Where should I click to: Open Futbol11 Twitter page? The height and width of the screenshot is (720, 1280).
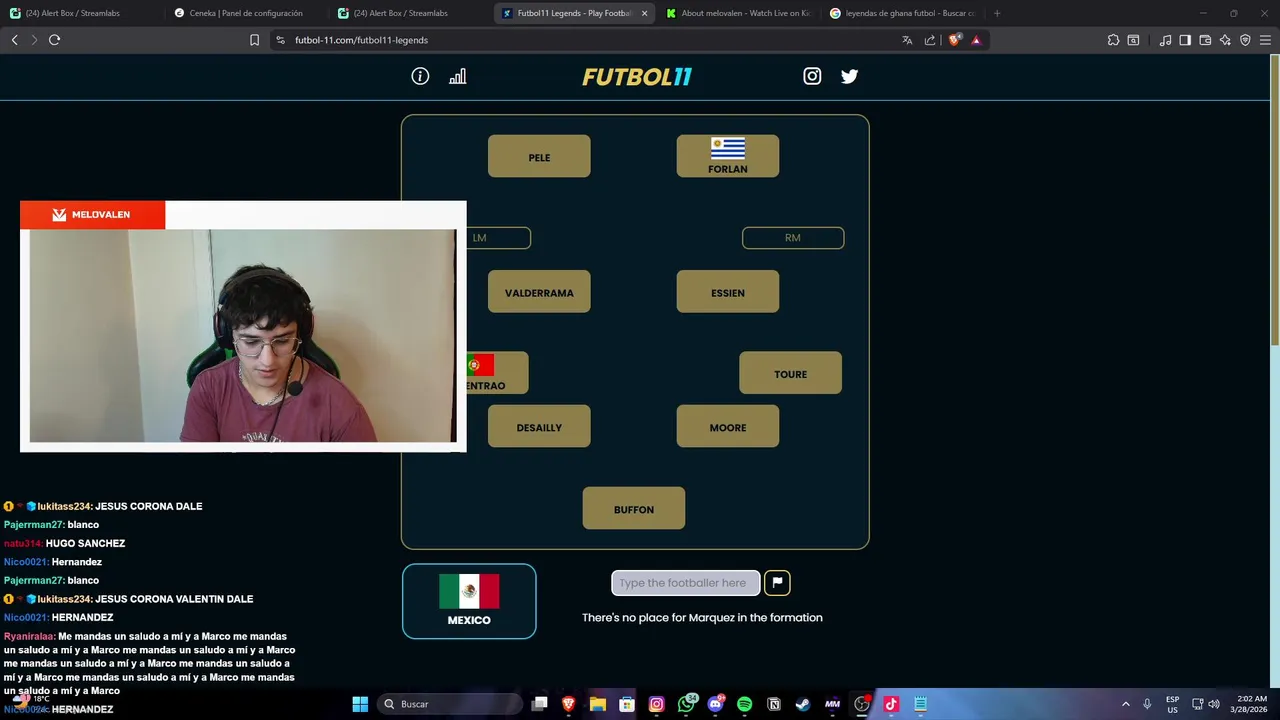[849, 76]
